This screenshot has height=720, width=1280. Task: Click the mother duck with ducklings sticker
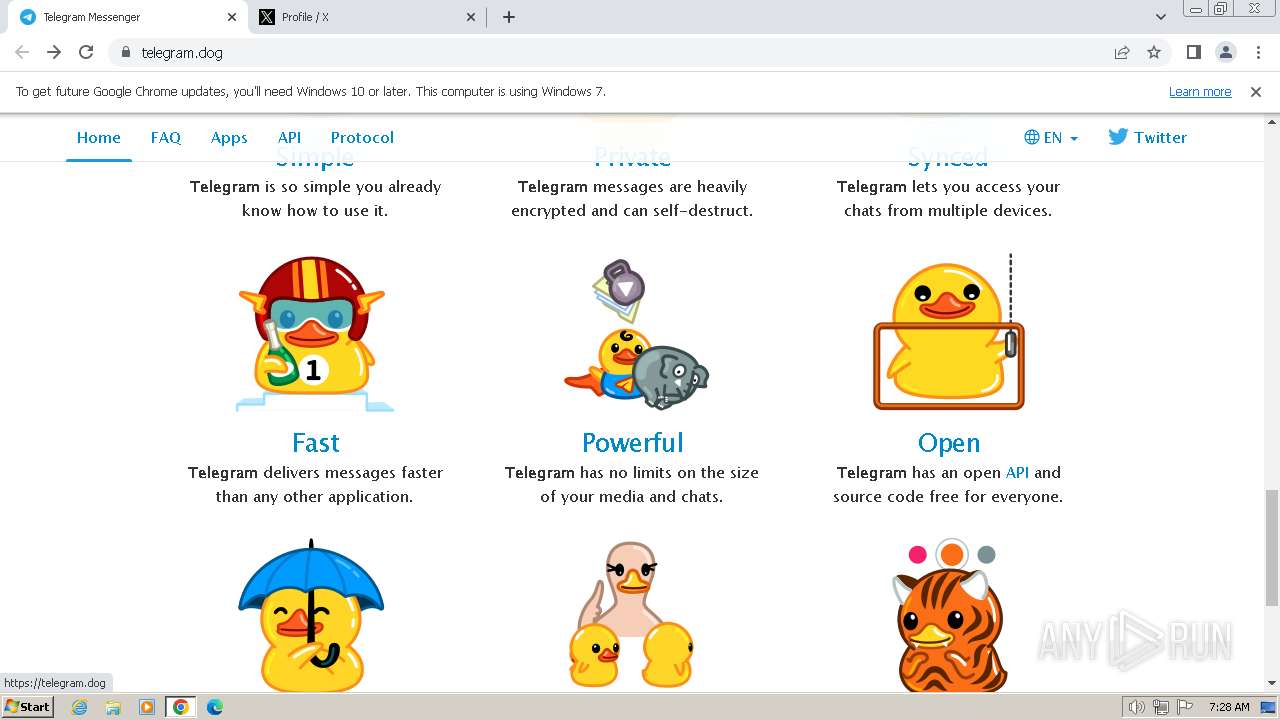tap(632, 615)
